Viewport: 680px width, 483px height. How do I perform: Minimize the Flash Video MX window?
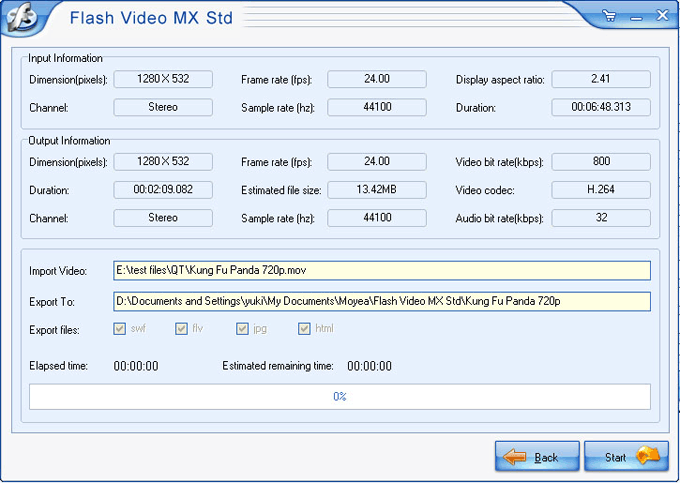[636, 18]
